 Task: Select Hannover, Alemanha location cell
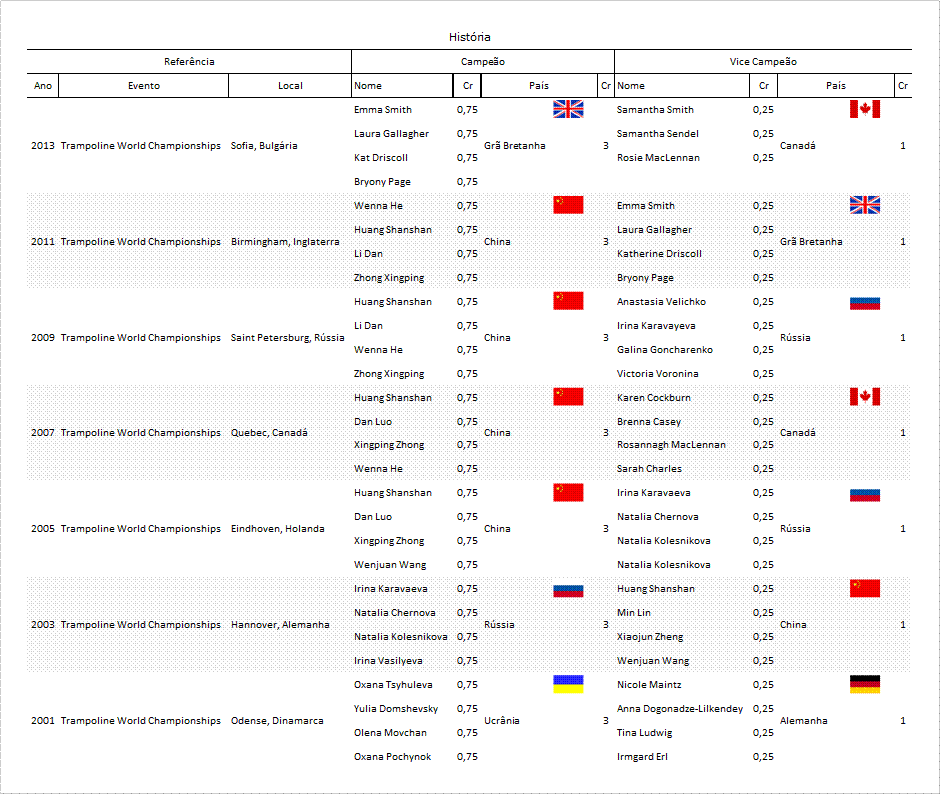coord(280,625)
